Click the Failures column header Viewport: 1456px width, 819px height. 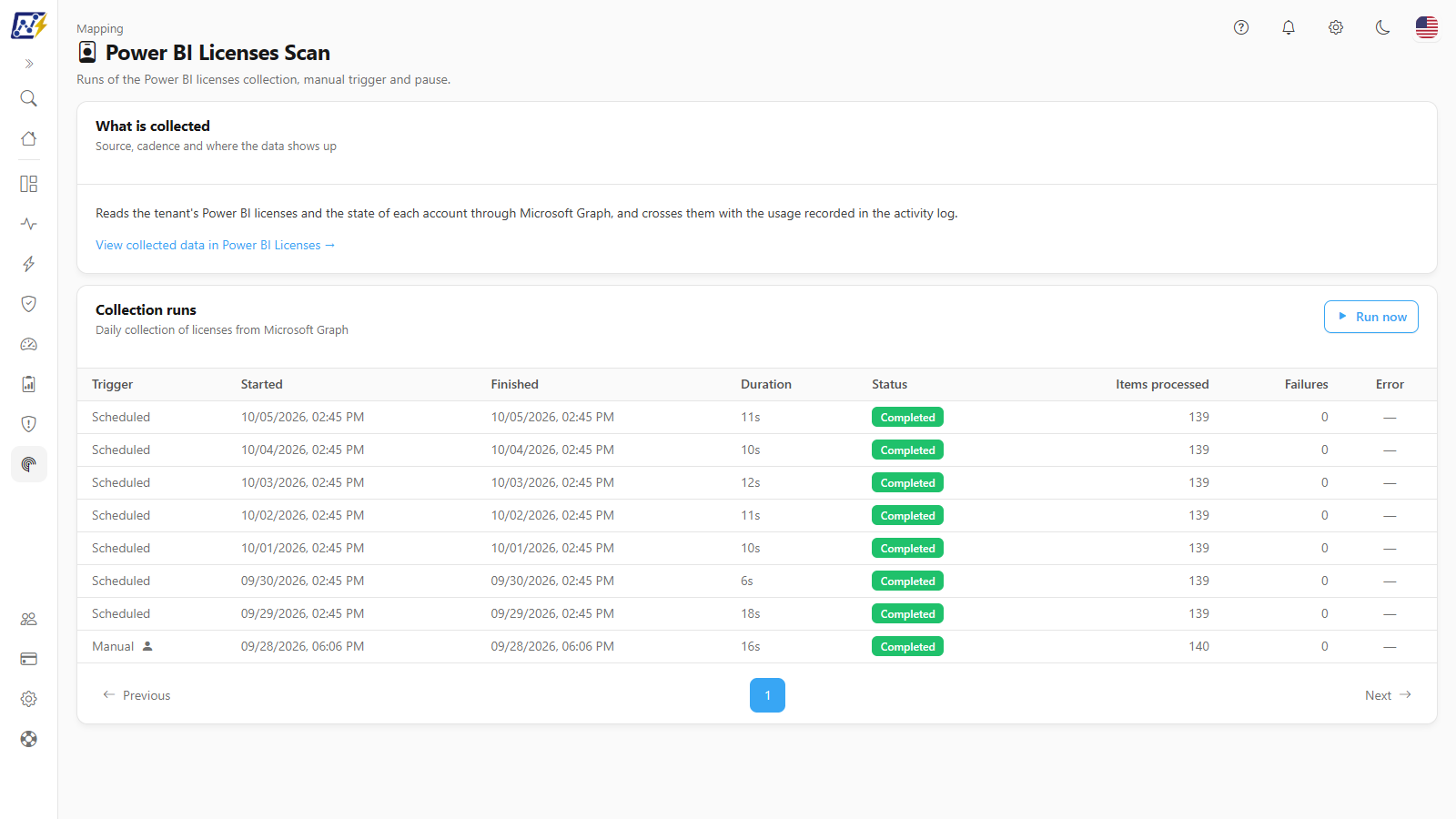(x=1307, y=384)
